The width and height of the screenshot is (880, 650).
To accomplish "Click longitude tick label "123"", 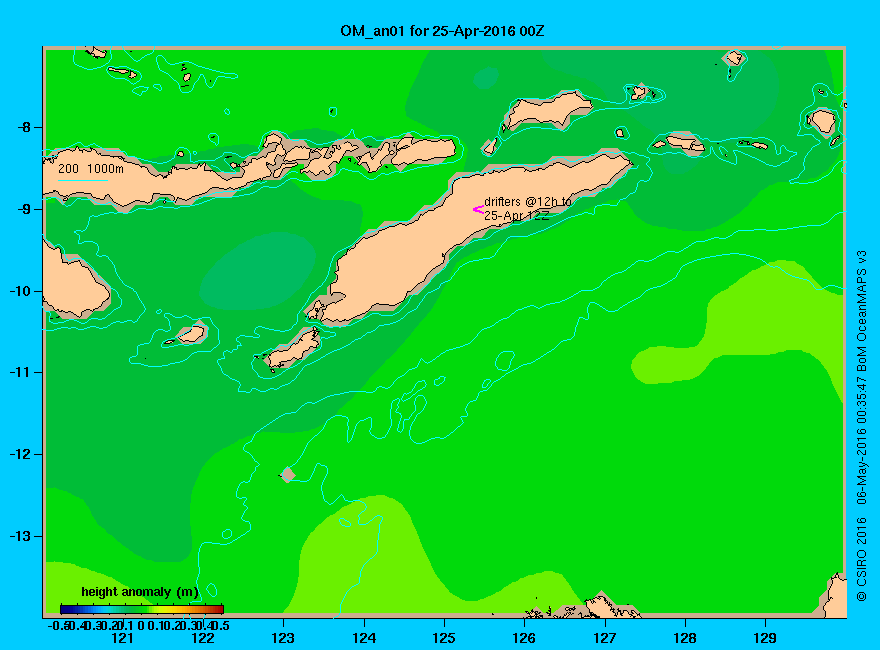I will (x=283, y=638).
